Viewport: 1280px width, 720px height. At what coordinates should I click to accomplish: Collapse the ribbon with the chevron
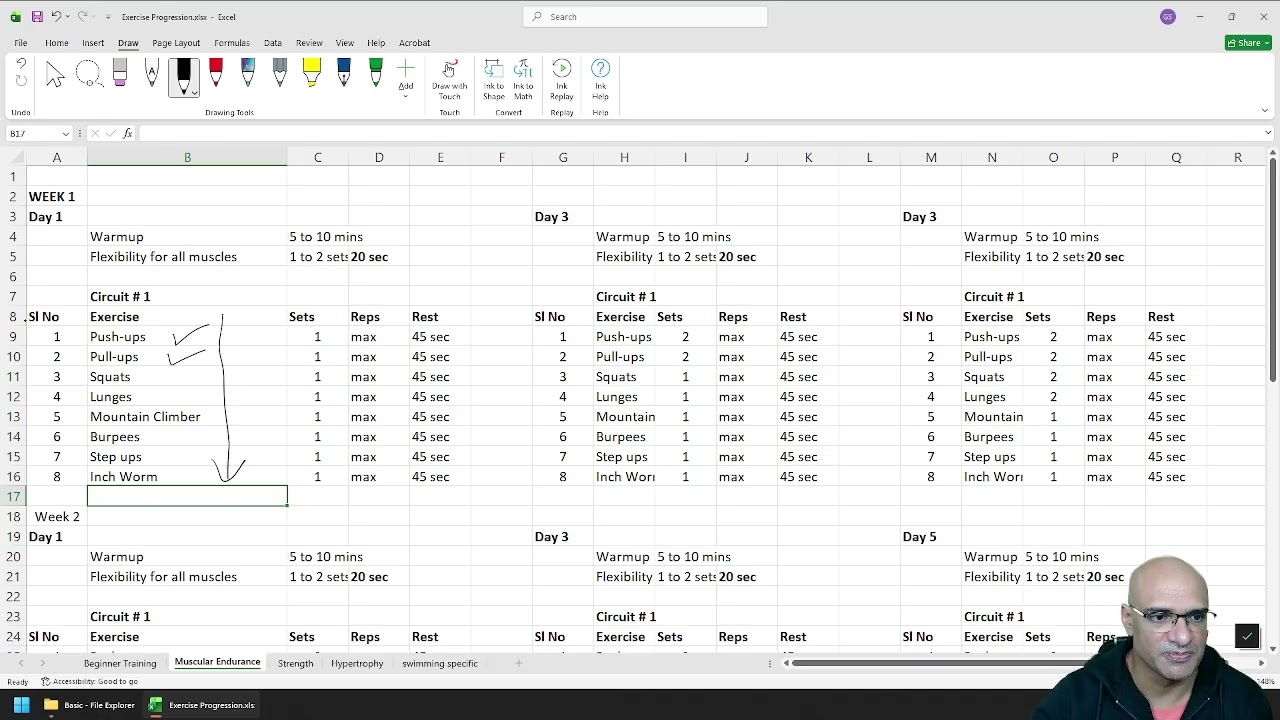[x=1265, y=111]
